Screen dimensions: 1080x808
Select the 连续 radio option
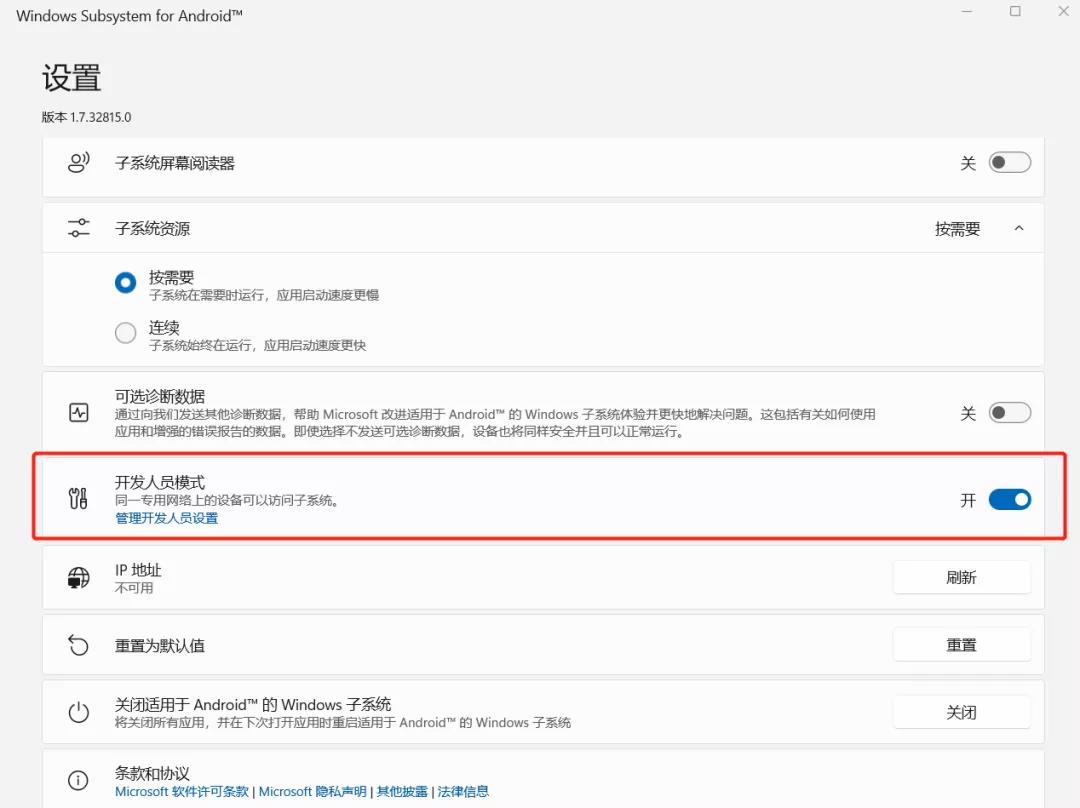[125, 332]
